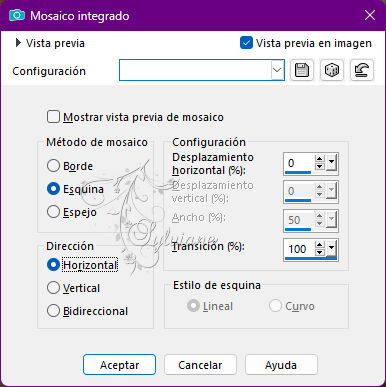Click the randomize parameters dice icon
Image resolution: width=386 pixels, height=387 pixels.
[332, 70]
